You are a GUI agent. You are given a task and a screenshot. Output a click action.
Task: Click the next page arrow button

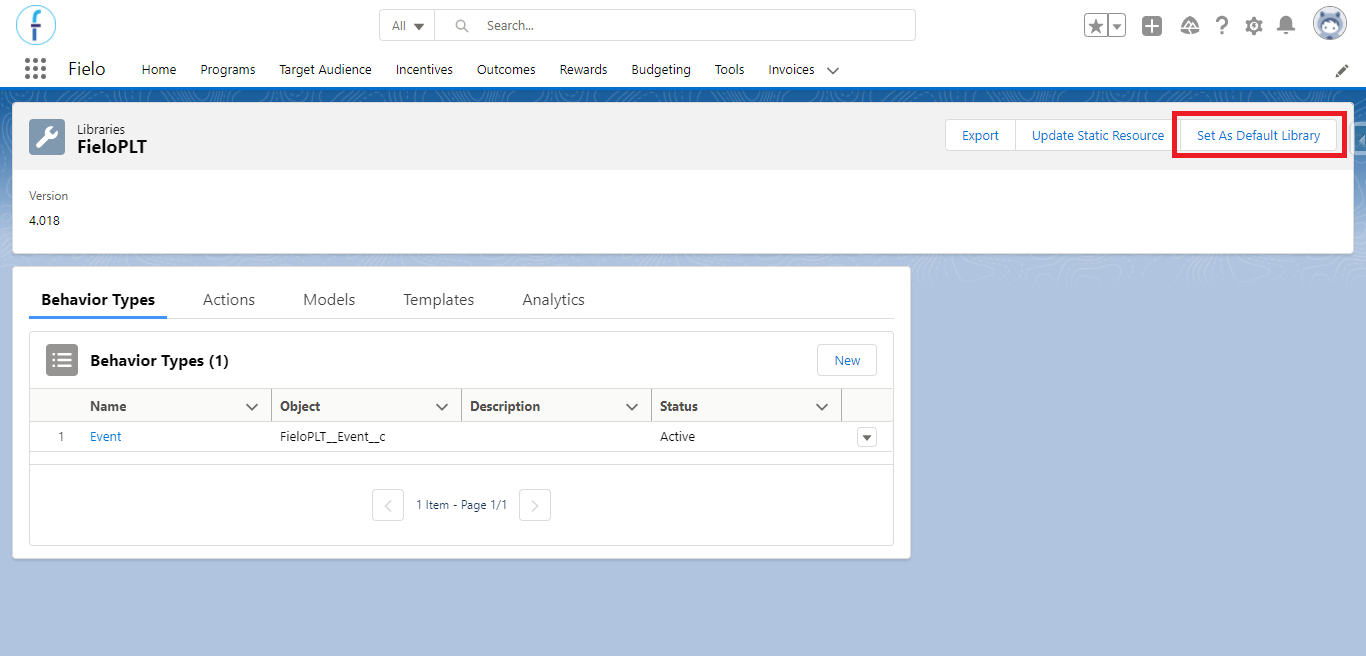tap(535, 505)
